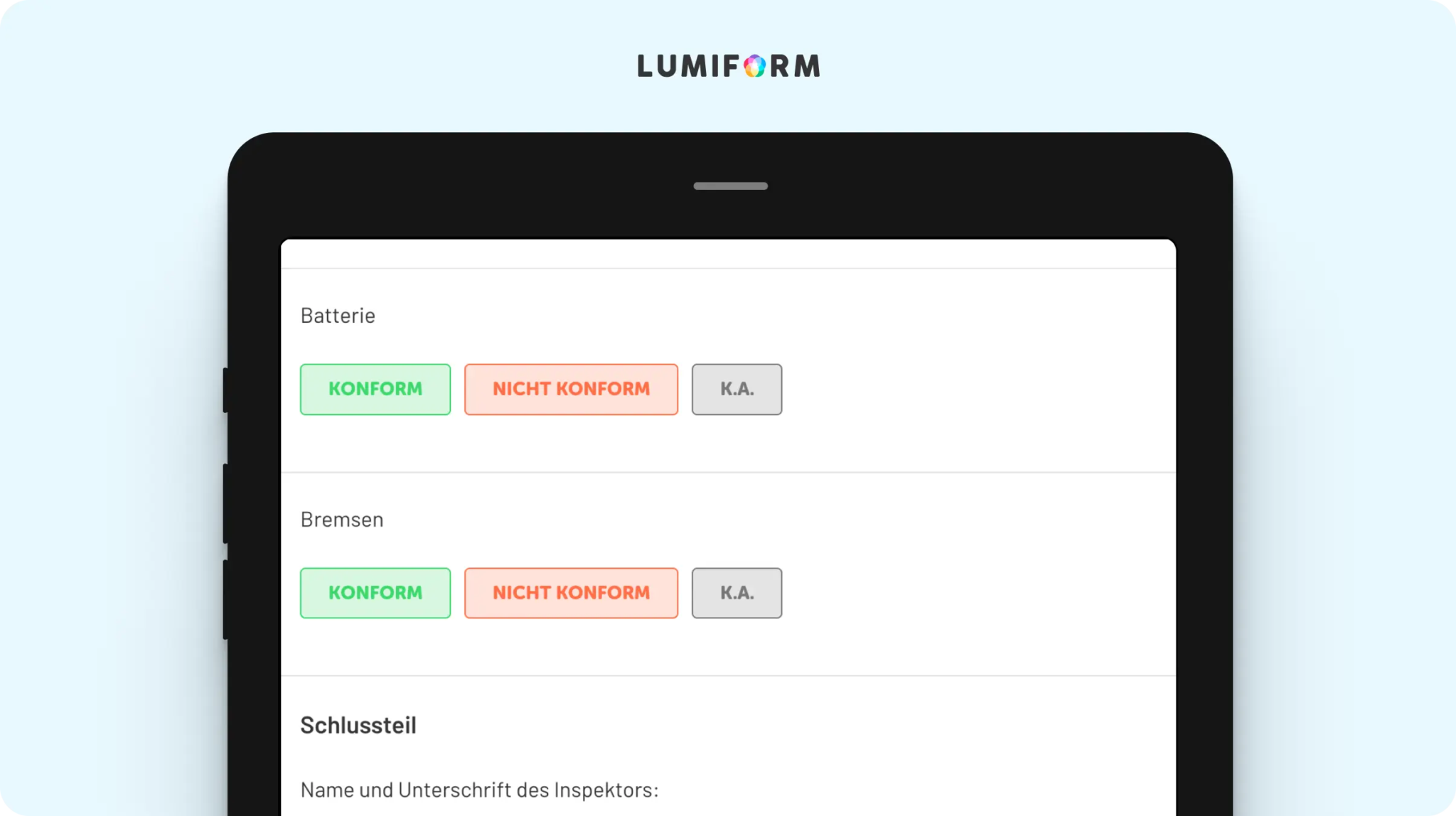This screenshot has height=816, width=1456.
Task: Select KONFORM for Batterie
Action: (375, 390)
